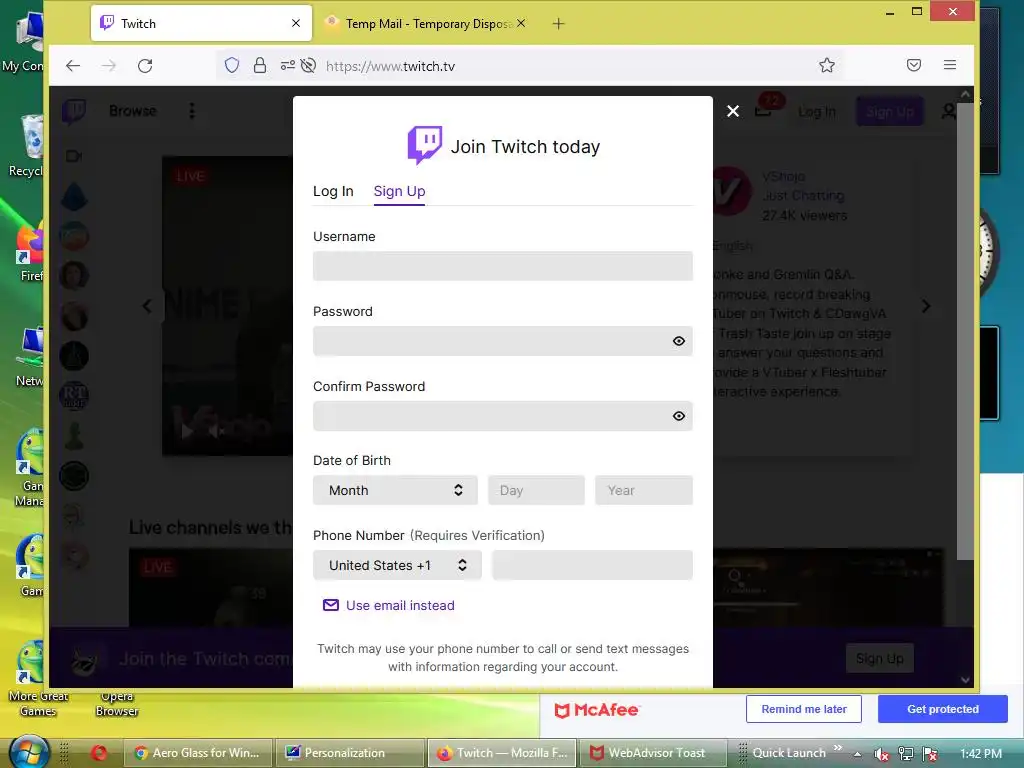Show confirm password using its eye icon
The image size is (1024, 768).
679,416
